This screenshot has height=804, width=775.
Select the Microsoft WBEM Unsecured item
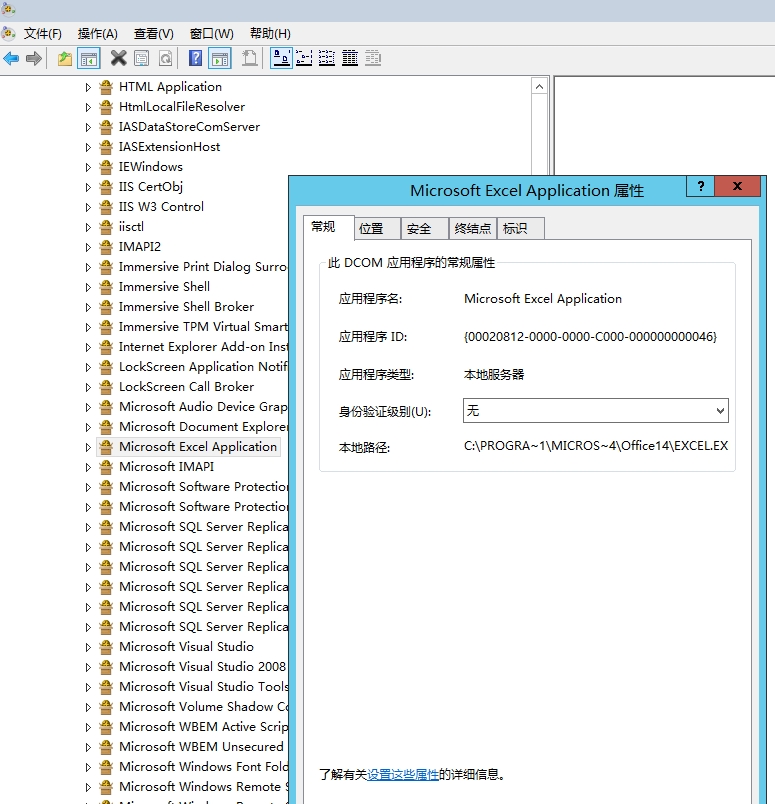coord(202,747)
